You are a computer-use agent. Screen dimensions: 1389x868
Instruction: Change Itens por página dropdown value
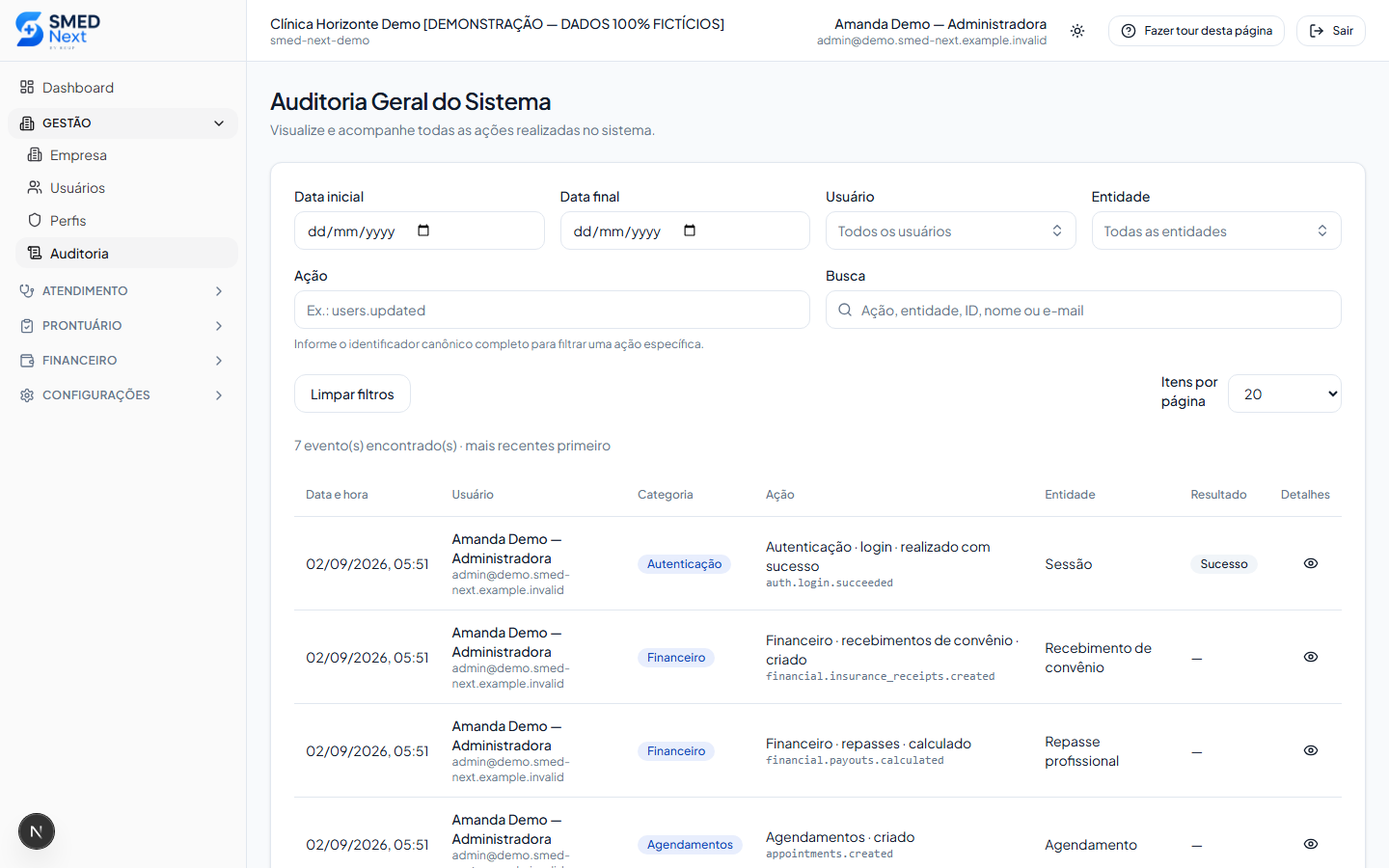[1284, 393]
